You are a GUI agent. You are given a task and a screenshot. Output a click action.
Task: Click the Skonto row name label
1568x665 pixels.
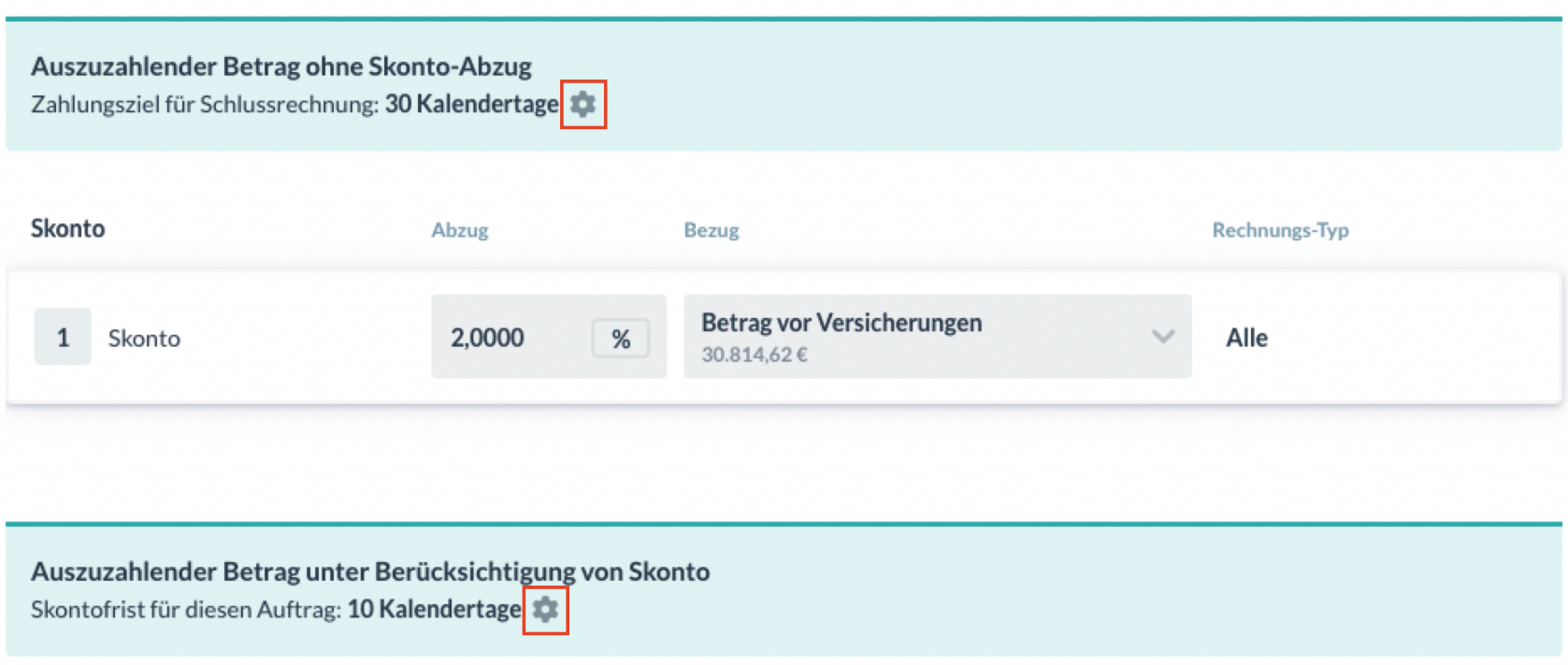click(x=144, y=339)
